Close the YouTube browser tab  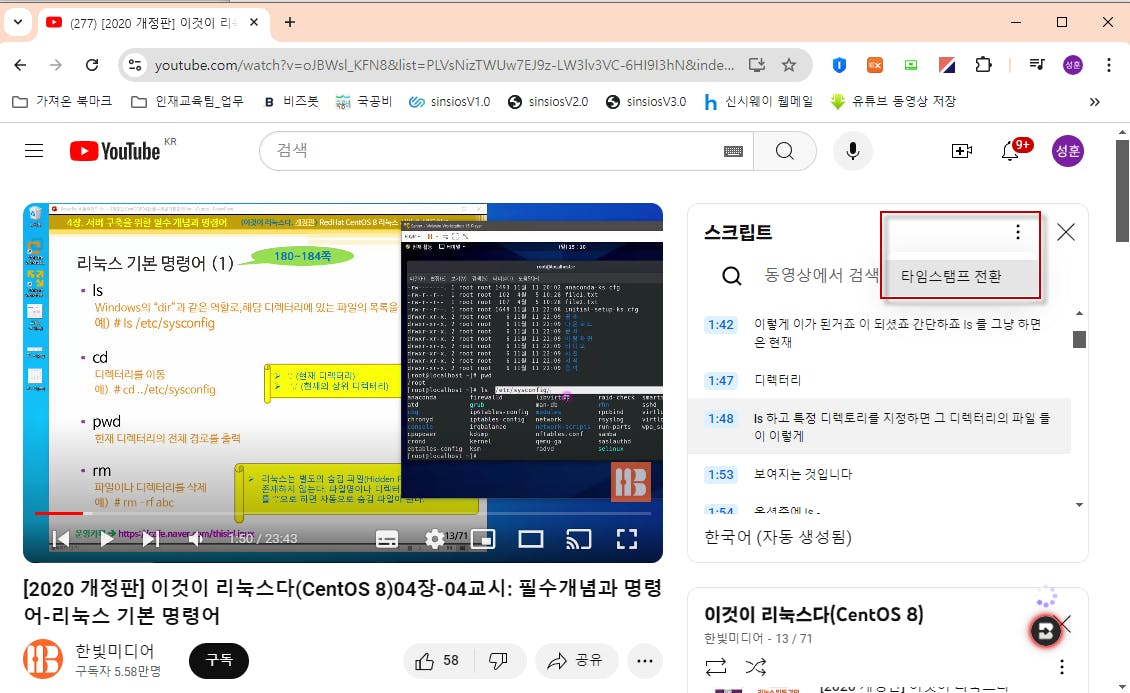tap(254, 22)
